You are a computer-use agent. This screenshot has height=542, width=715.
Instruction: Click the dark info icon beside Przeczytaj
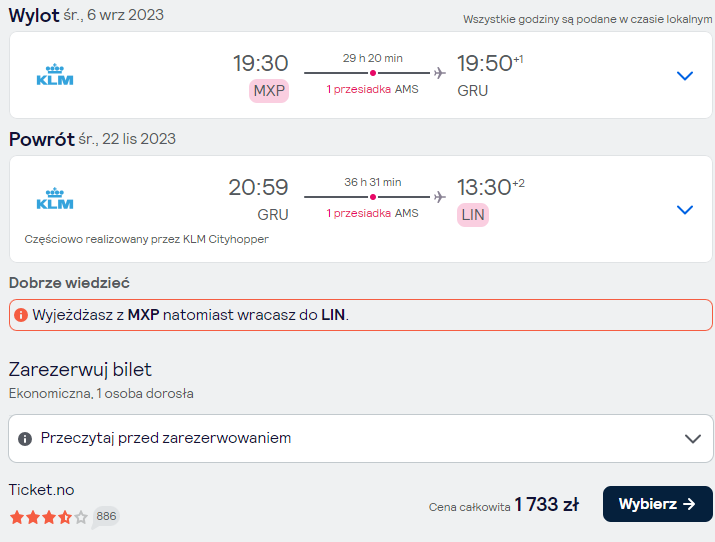click(25, 439)
